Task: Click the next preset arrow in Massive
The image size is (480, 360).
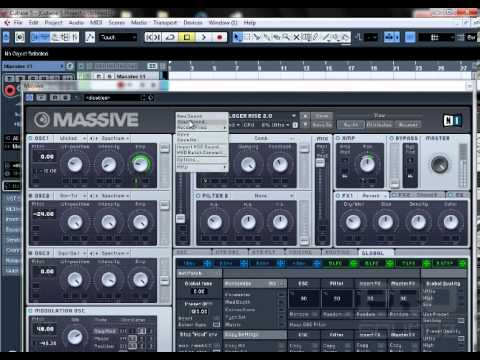Action: point(305,125)
